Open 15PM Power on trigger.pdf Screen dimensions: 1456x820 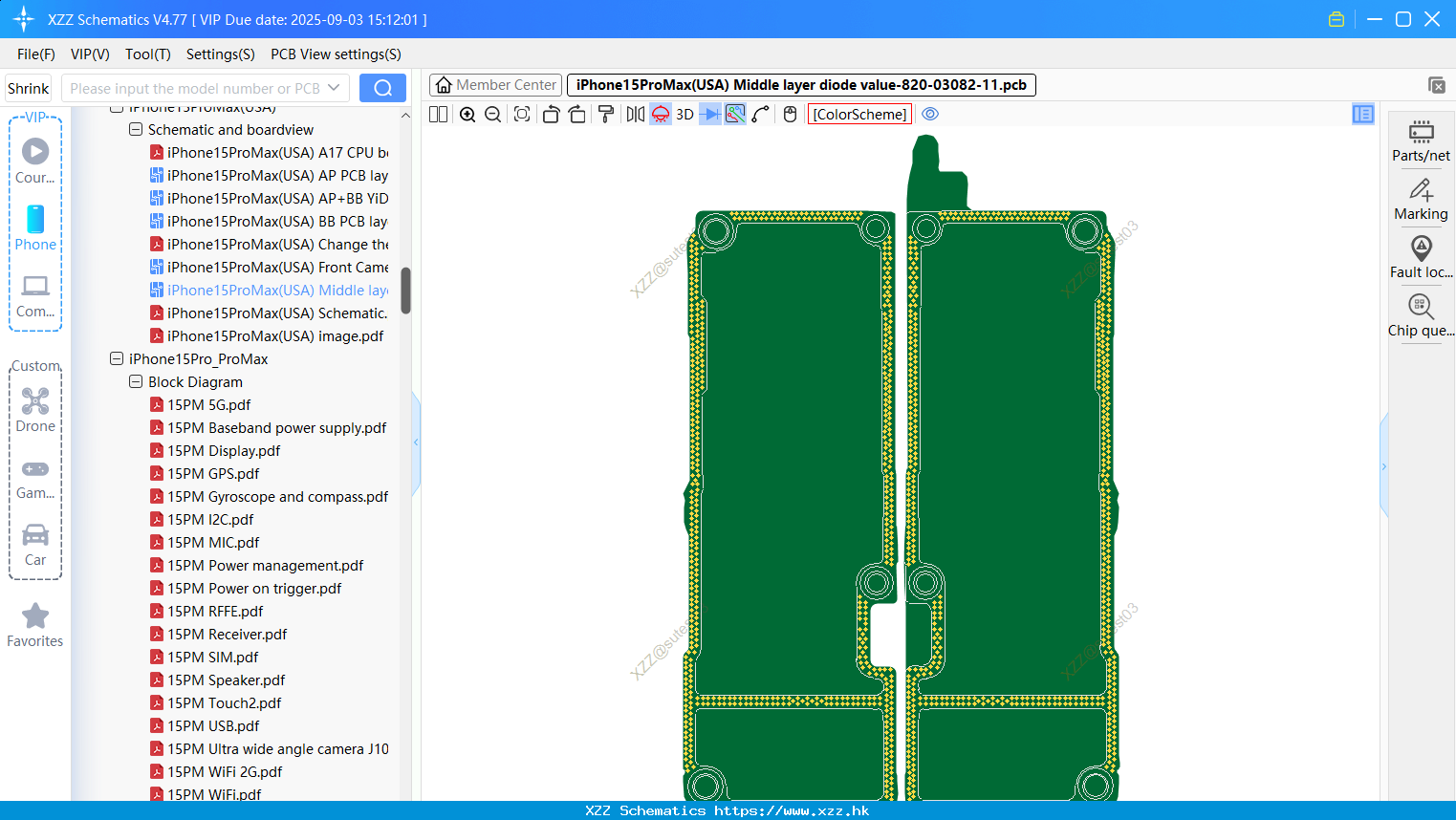246,588
